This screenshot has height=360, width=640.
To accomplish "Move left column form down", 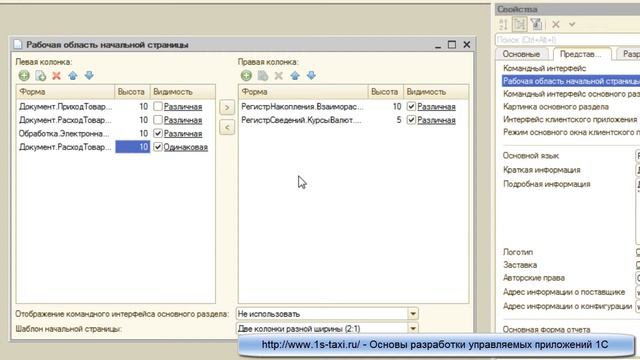I will click(x=89, y=76).
